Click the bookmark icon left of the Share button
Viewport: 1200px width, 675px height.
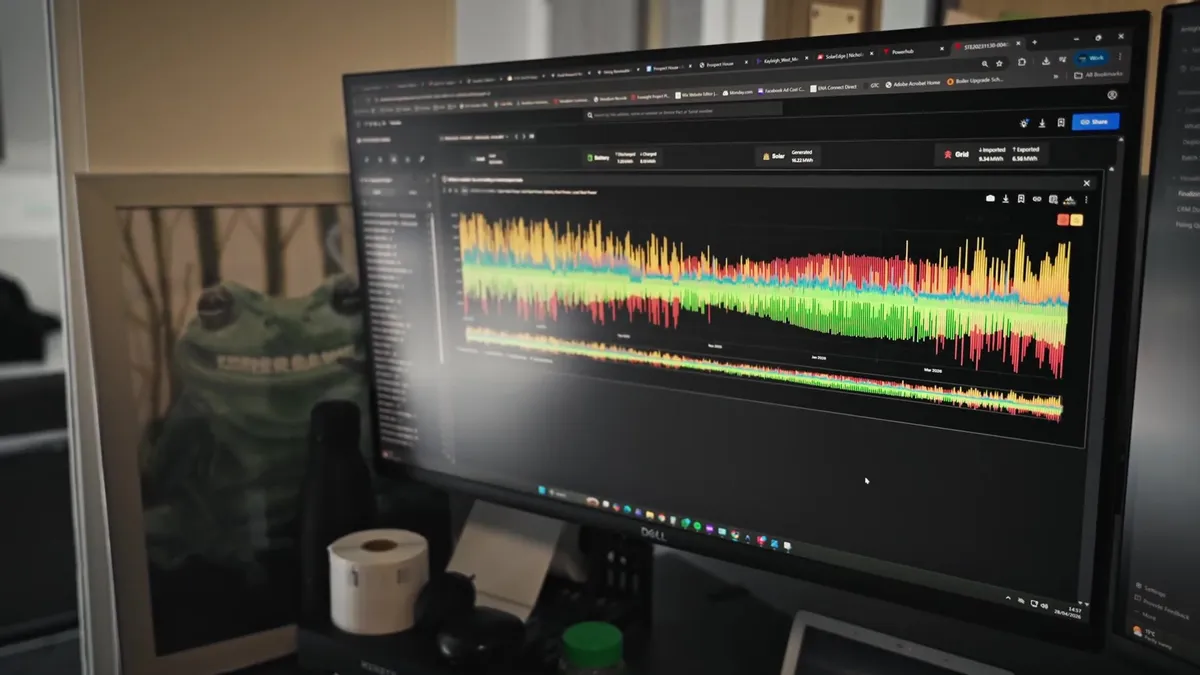pyautogui.click(x=1060, y=122)
